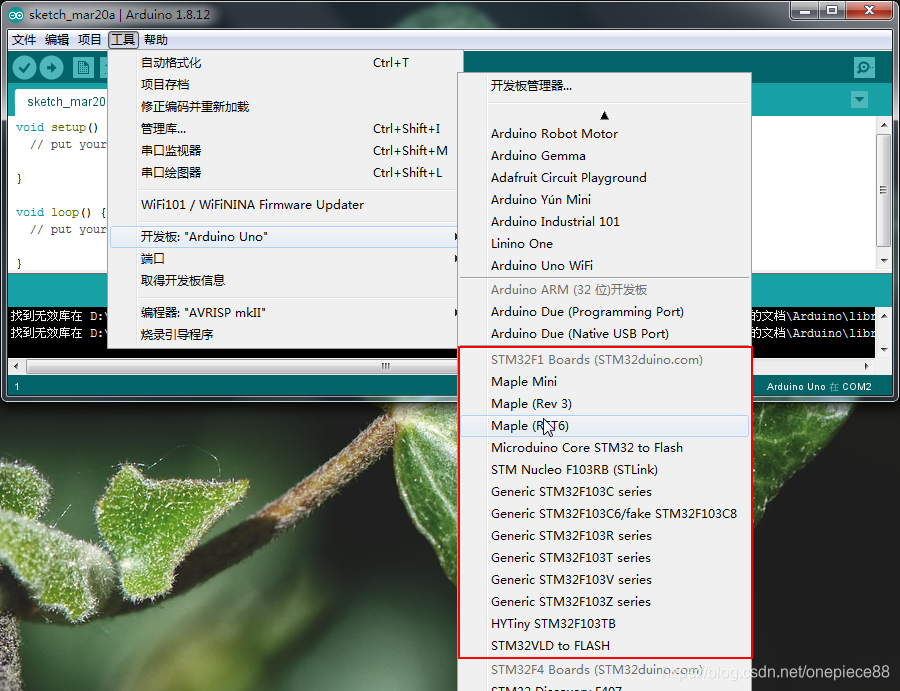Click the console scroll-left arrow
Image resolution: width=900 pixels, height=691 pixels.
[x=16, y=366]
